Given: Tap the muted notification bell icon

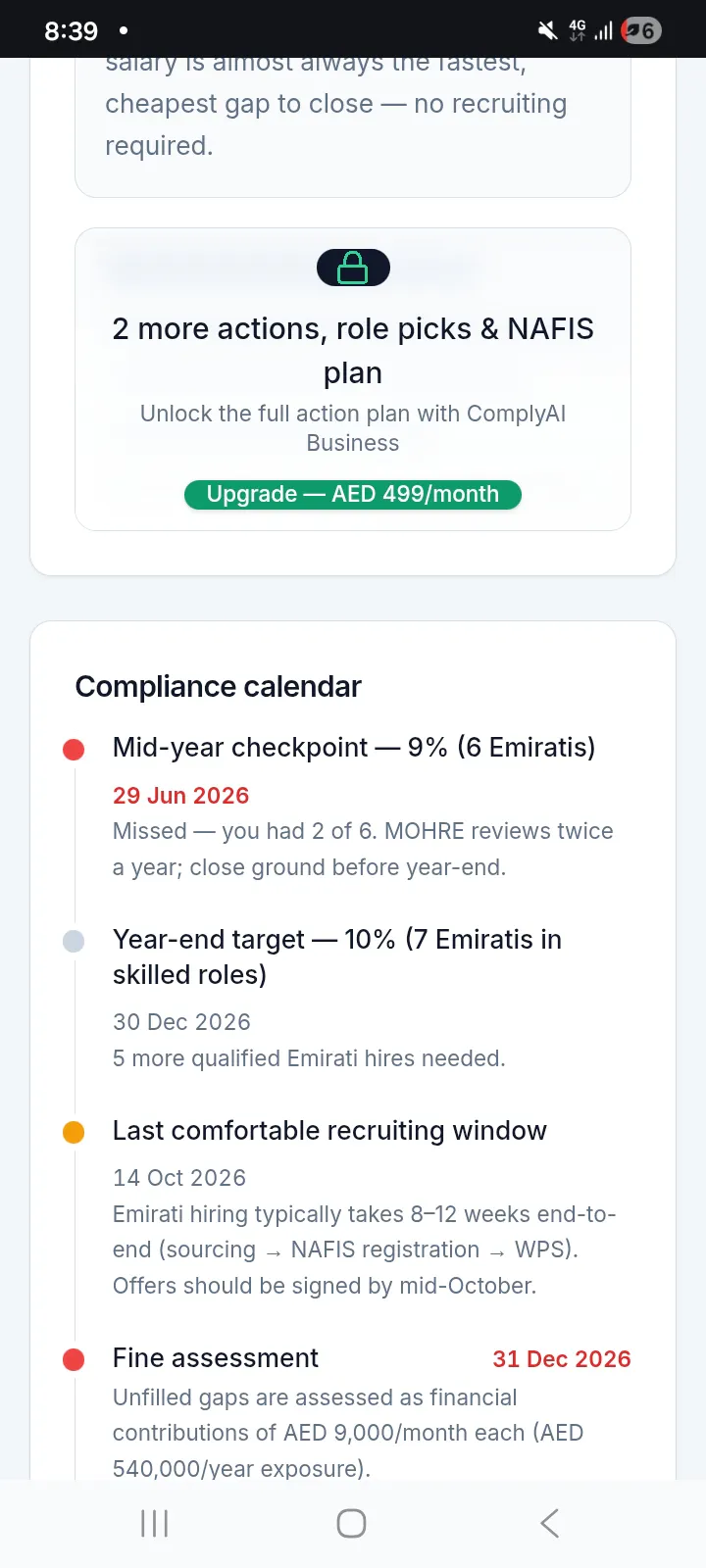Looking at the screenshot, I should (547, 30).
